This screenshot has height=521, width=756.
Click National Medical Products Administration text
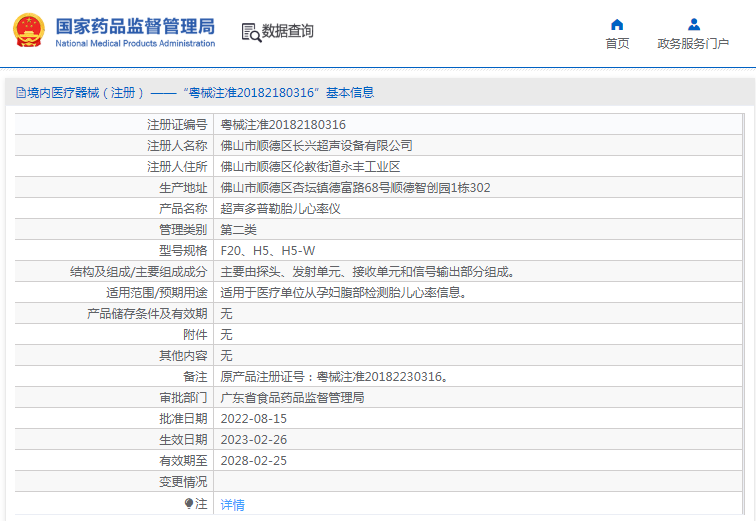(x=135, y=43)
